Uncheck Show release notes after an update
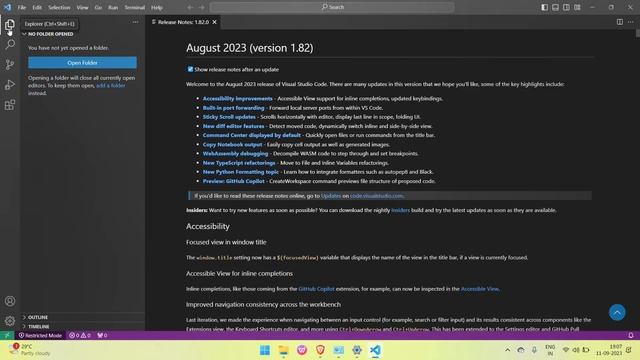The width and height of the screenshot is (640, 360). point(190,69)
